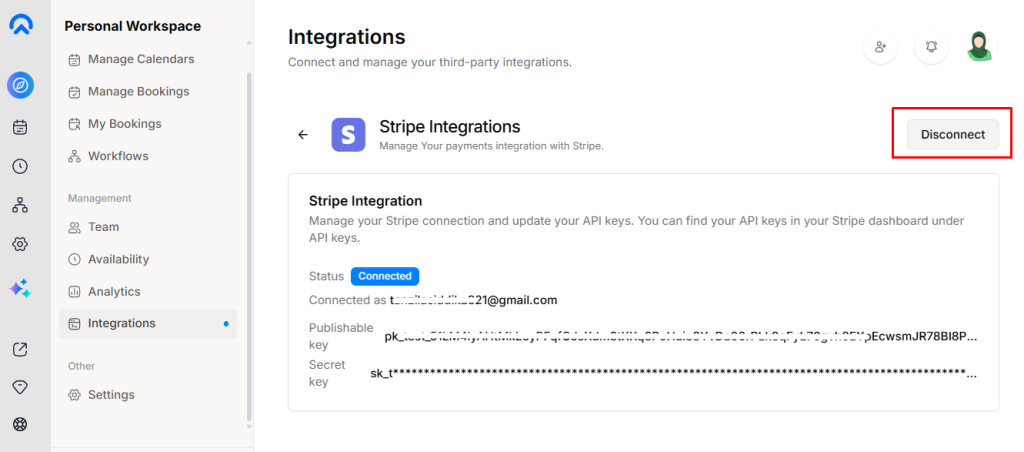Image resolution: width=1024 pixels, height=452 pixels.
Task: Open the sparkles AI icon in left rail
Action: pyautogui.click(x=20, y=288)
